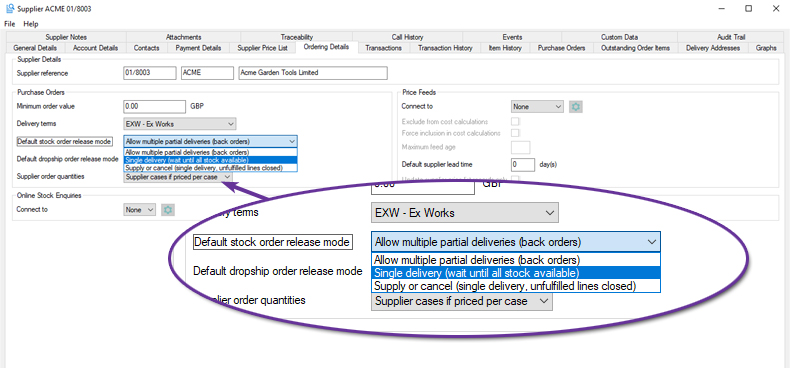The image size is (790, 368).
Task: Click the Minimum order value field
Action: (x=155, y=106)
